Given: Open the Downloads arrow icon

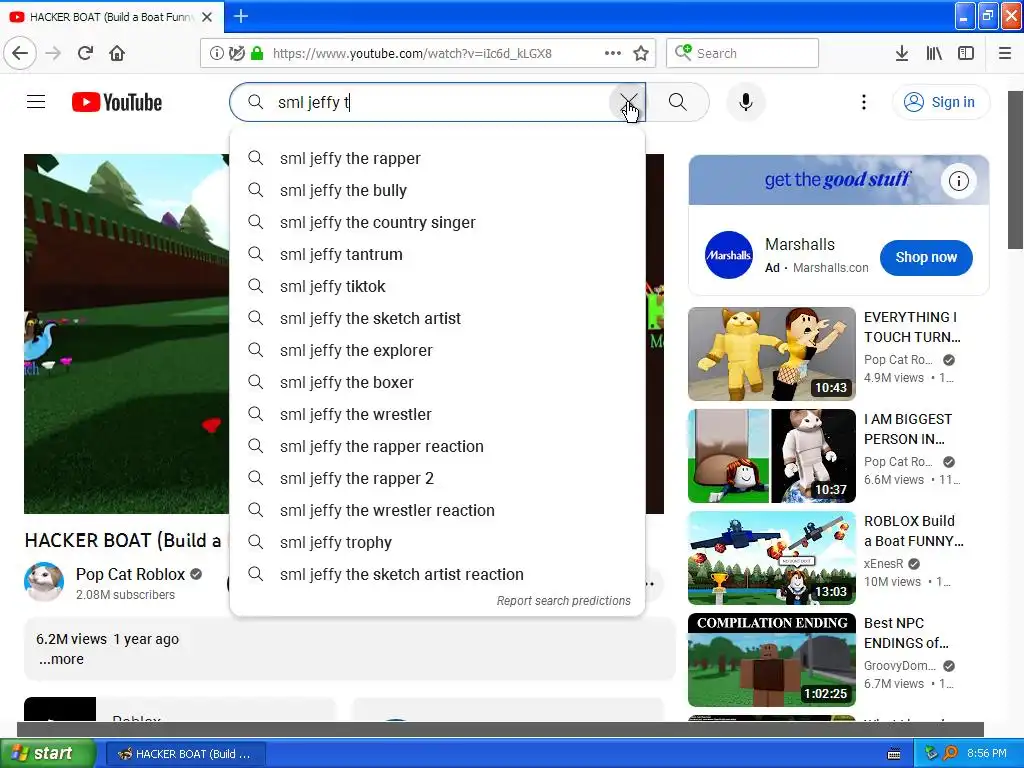Looking at the screenshot, I should (902, 53).
